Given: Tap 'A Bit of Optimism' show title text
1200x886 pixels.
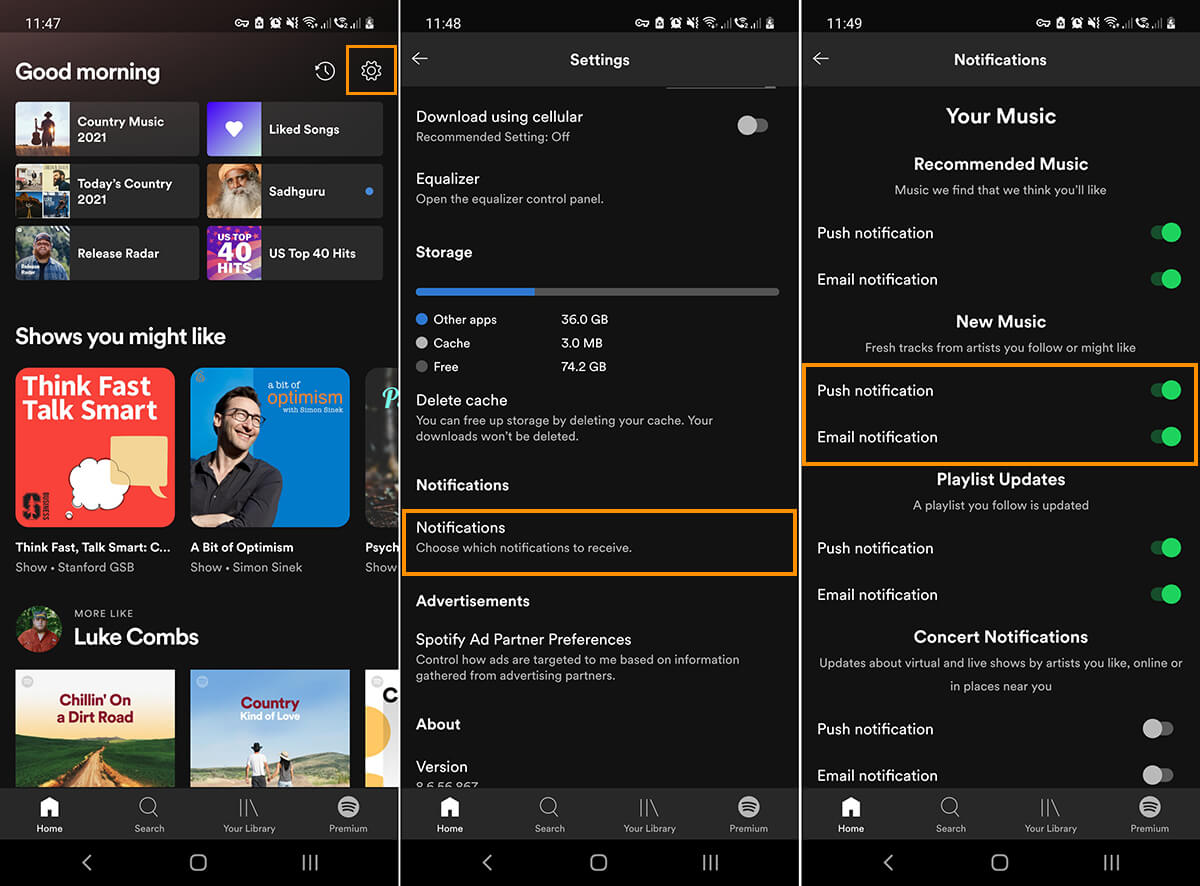Looking at the screenshot, I should coord(242,547).
